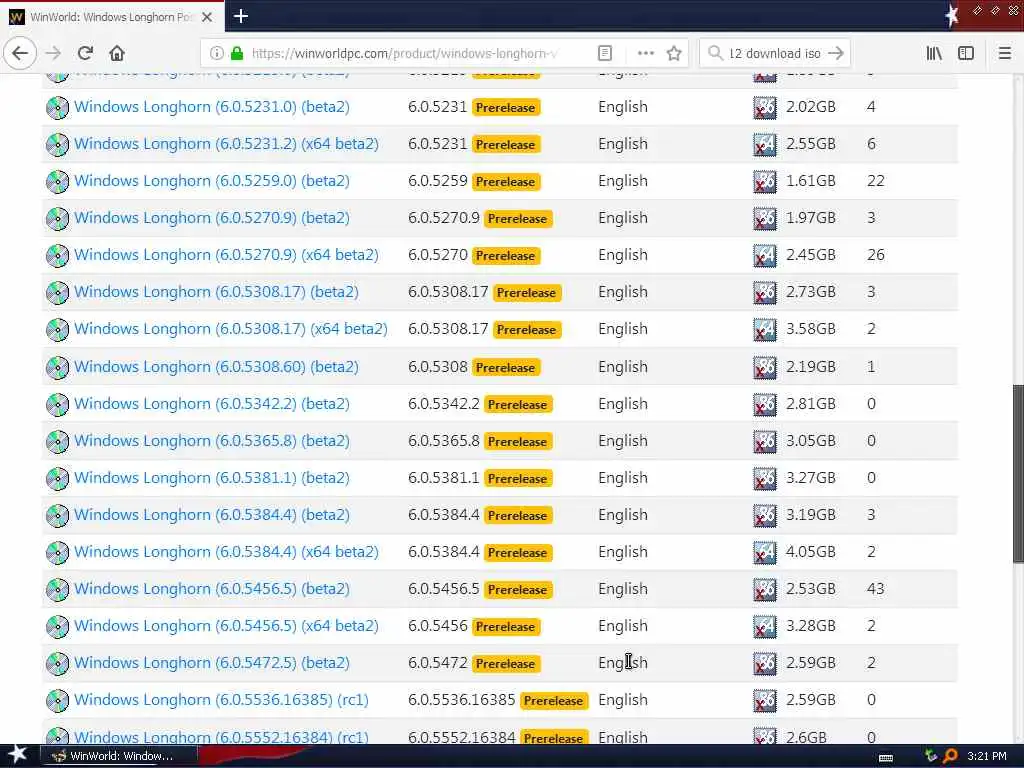Open Windows Longhorn (6.0.5456.5) (x64 beta2) link
This screenshot has height=768, width=1024.
point(226,626)
